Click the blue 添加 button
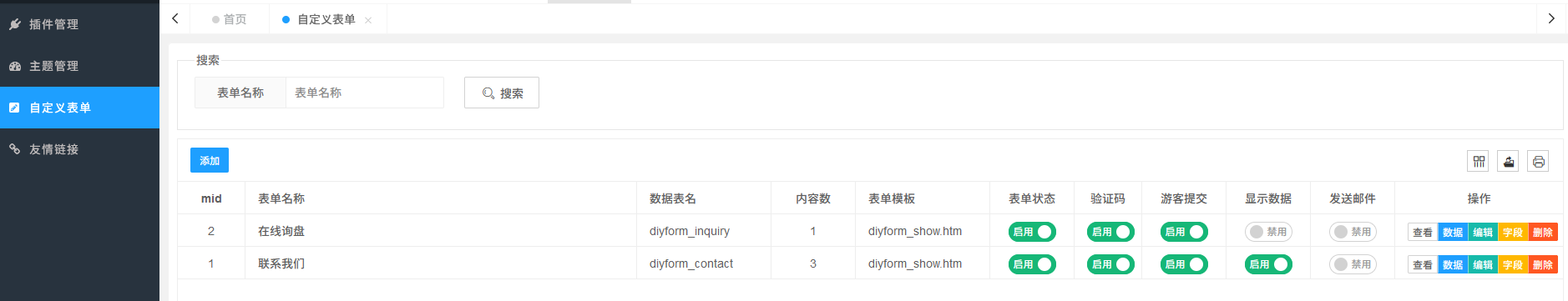This screenshot has height=301, width=1568. coord(210,160)
